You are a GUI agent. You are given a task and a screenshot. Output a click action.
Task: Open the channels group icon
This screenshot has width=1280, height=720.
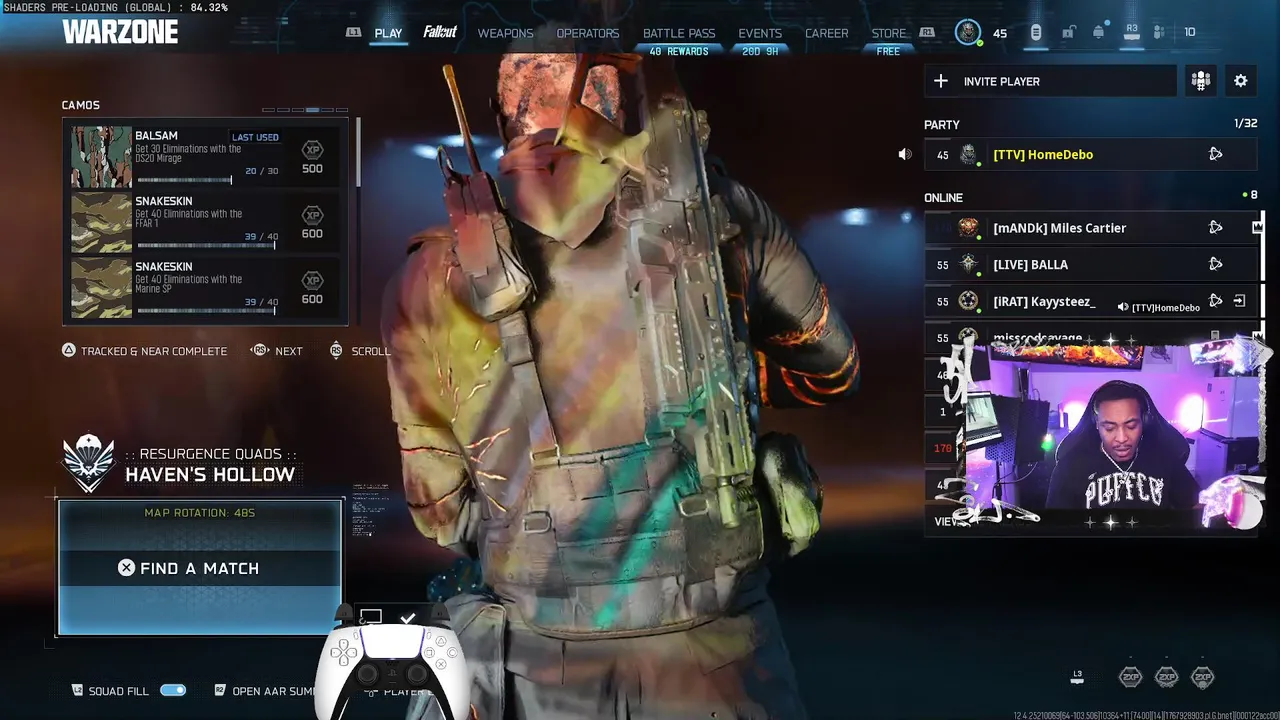1201,81
